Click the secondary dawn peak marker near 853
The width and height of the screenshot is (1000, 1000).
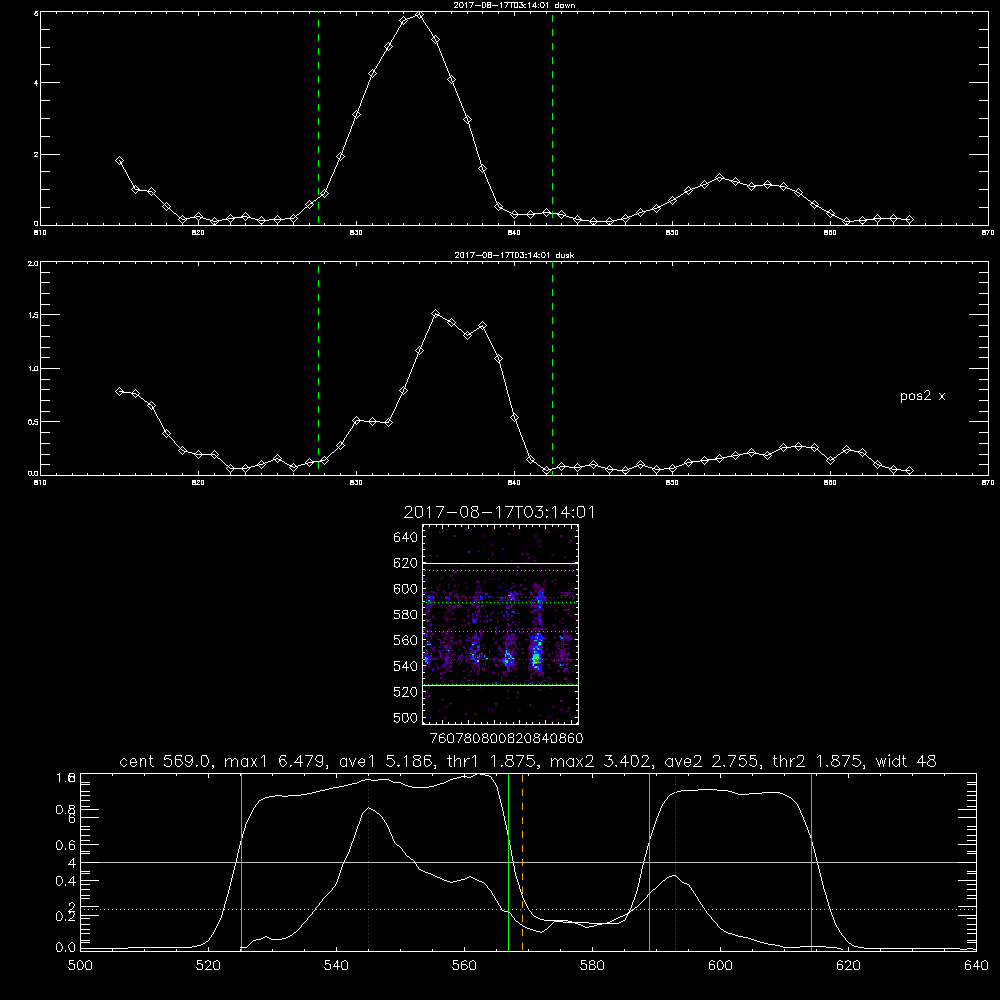point(720,177)
